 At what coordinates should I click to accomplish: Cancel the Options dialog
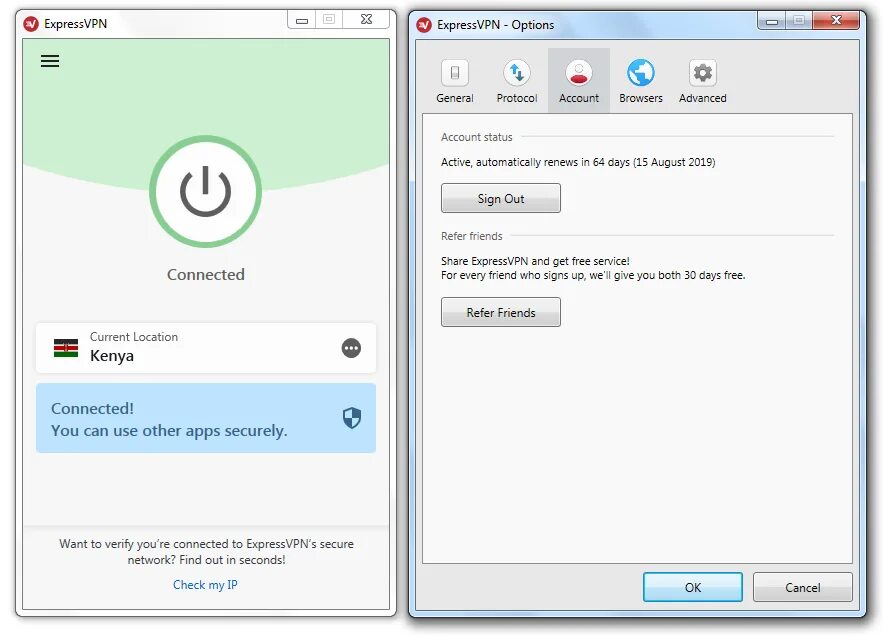point(802,587)
